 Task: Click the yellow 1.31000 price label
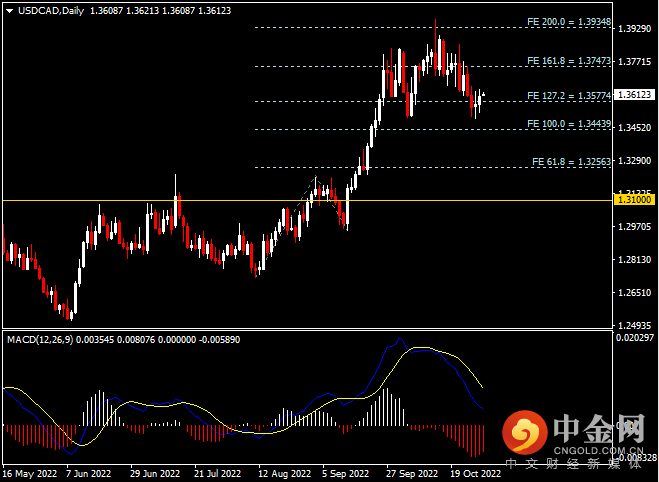pos(635,200)
